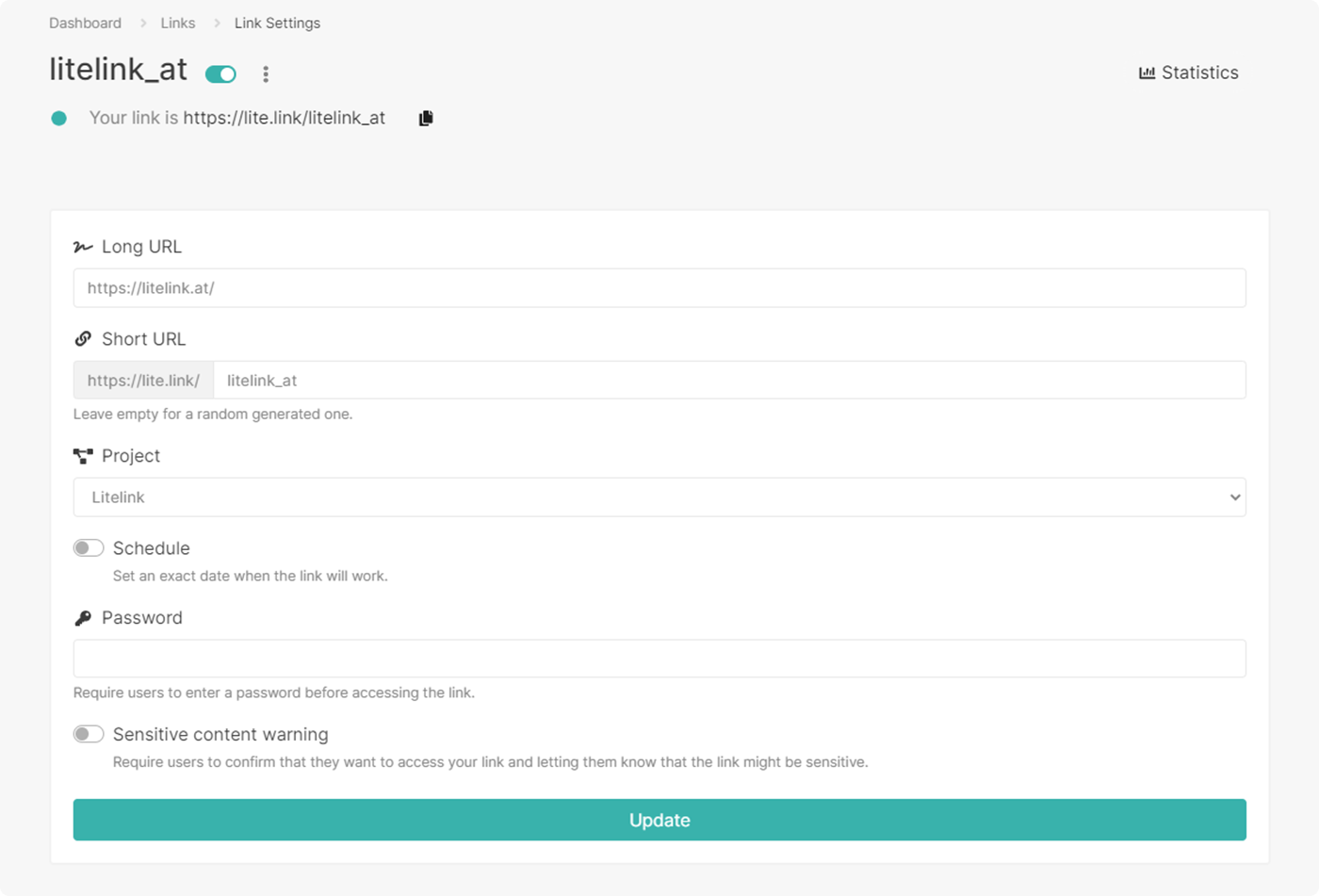Click the Schedule label
The height and width of the screenshot is (896, 1319).
[152, 548]
